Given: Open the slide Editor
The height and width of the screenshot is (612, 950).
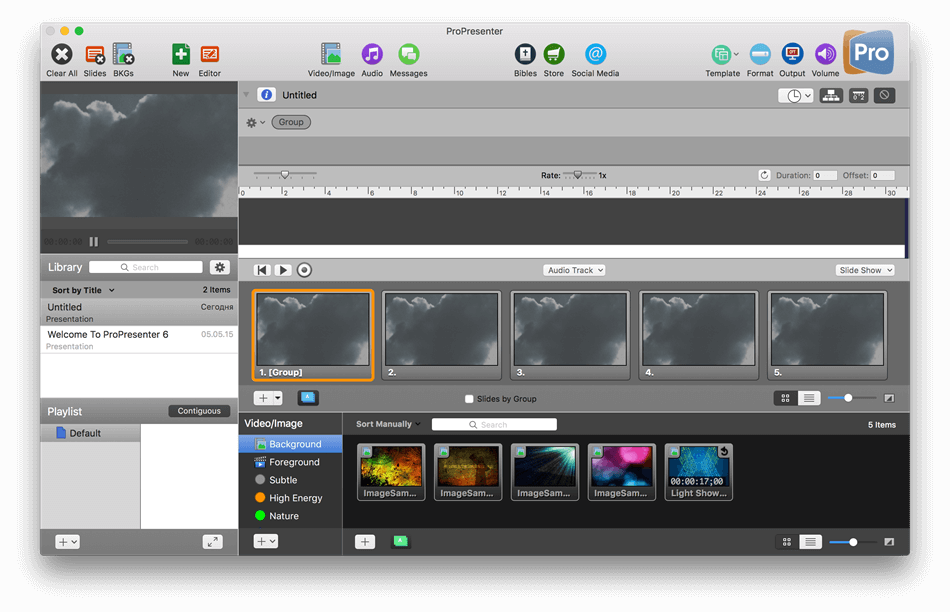Looking at the screenshot, I should pyautogui.click(x=210, y=55).
